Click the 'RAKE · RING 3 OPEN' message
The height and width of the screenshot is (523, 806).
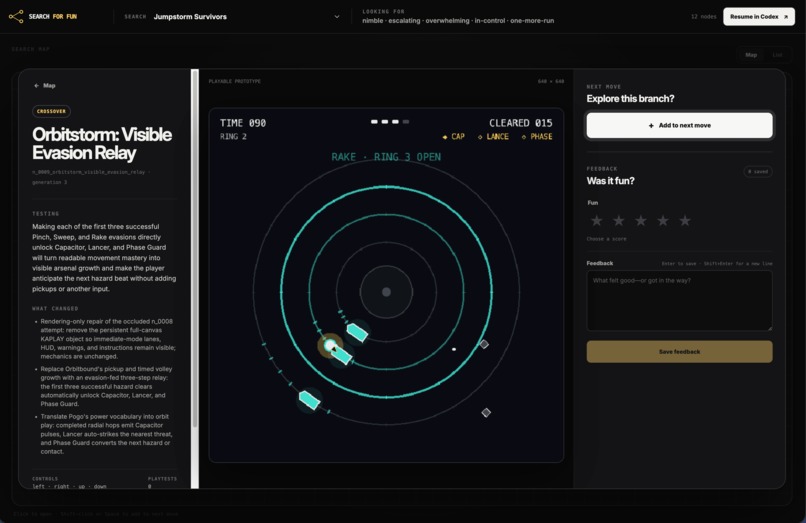pyautogui.click(x=386, y=157)
